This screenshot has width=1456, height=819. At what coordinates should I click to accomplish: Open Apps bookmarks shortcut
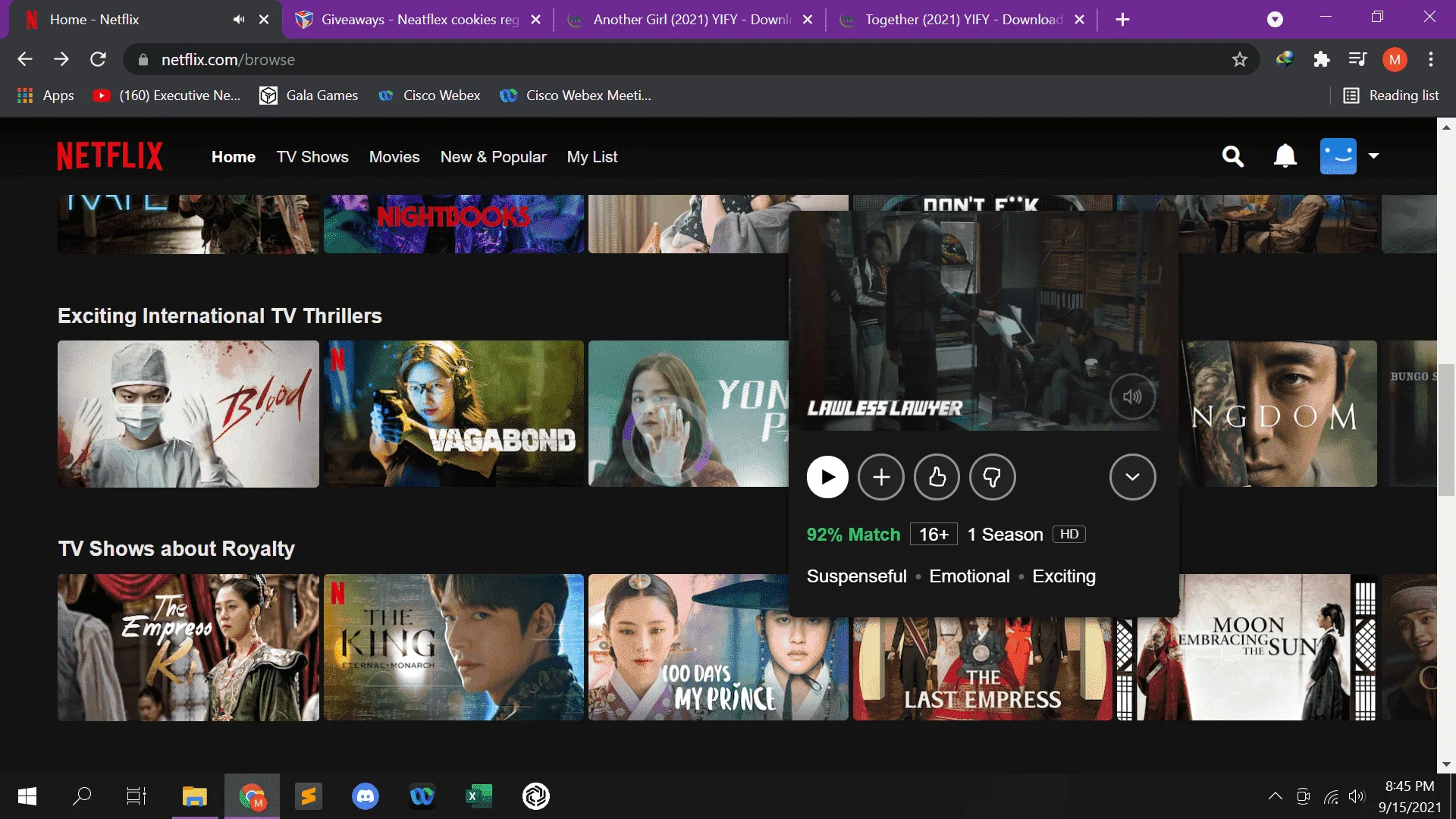coord(45,96)
